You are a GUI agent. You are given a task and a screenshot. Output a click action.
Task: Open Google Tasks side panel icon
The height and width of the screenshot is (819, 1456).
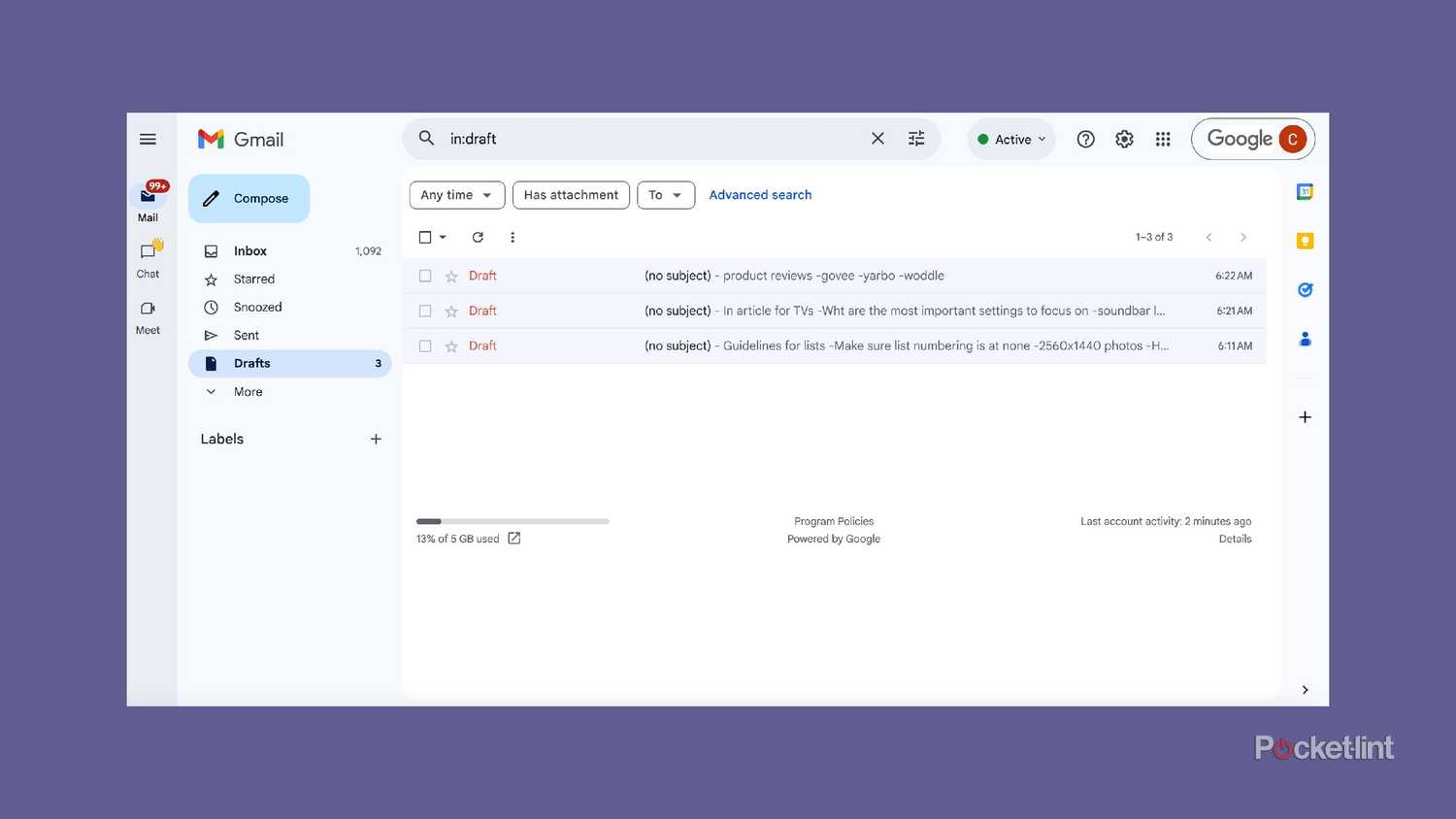coord(1305,289)
